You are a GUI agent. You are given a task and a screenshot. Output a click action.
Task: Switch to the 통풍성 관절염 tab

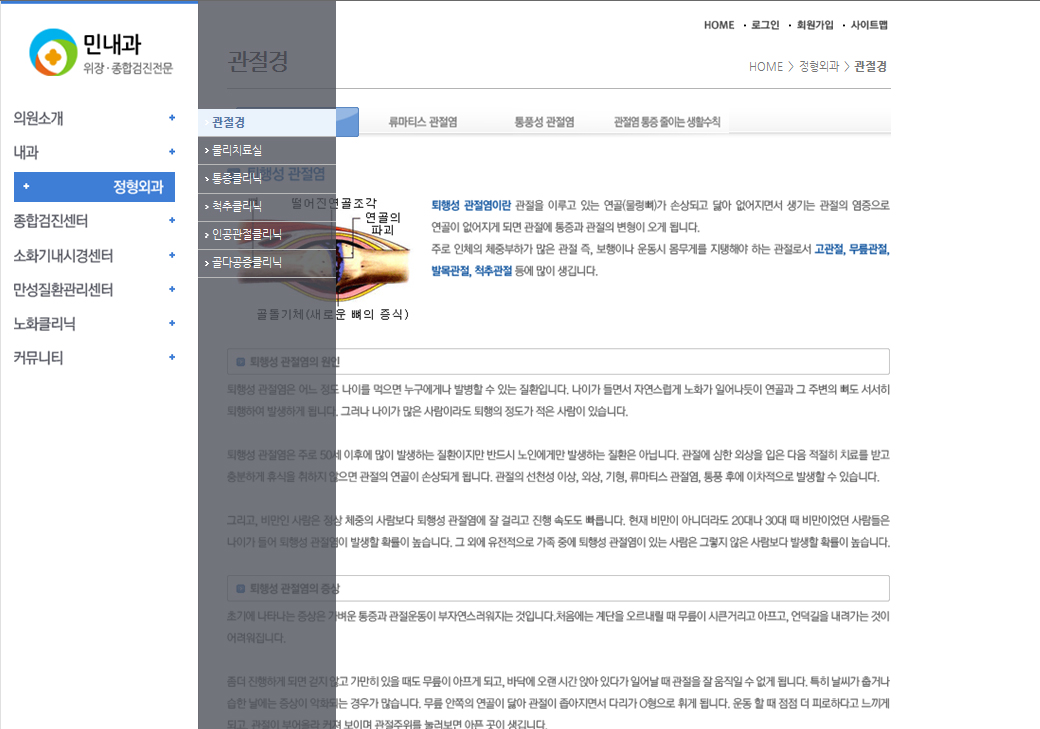[x=544, y=122]
